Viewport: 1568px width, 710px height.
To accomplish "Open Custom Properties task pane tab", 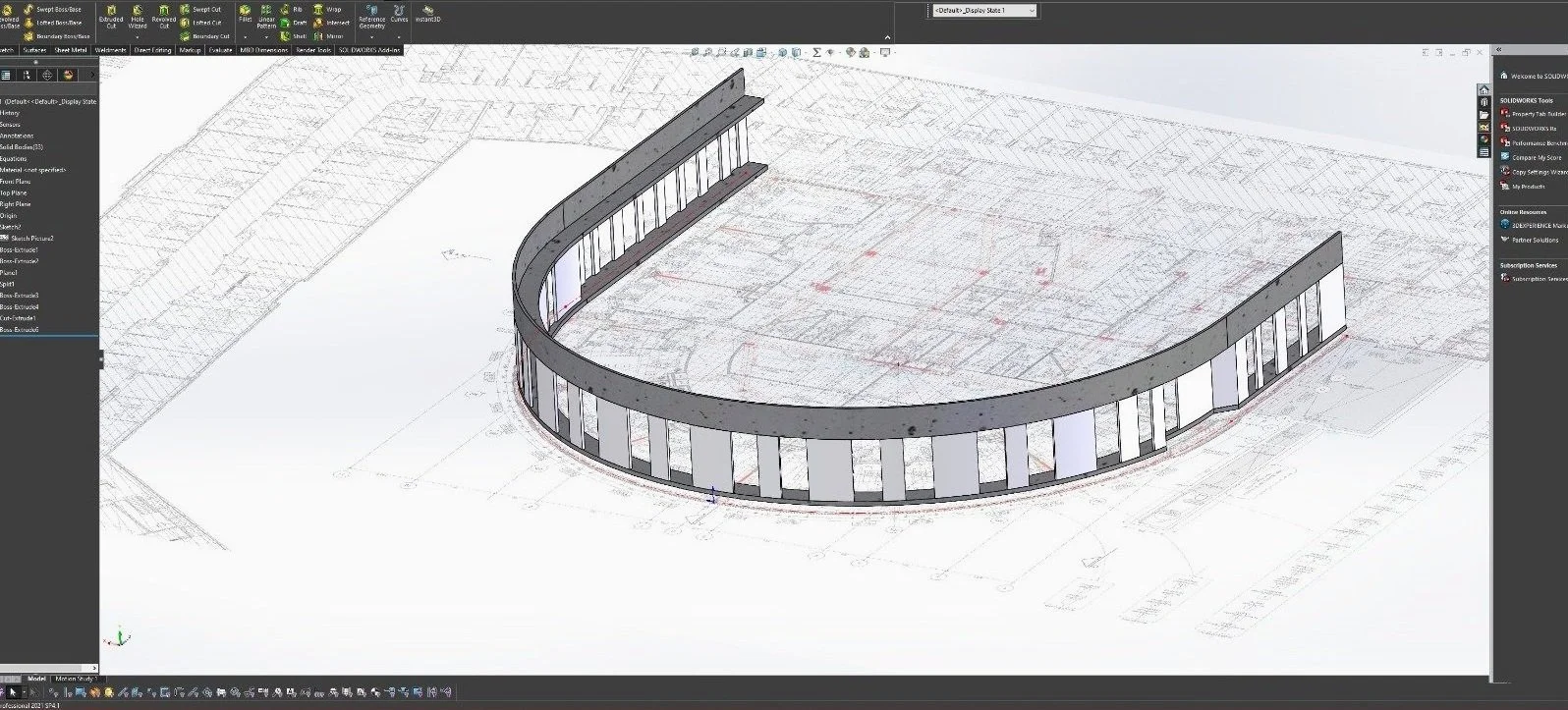I will pyautogui.click(x=1484, y=152).
